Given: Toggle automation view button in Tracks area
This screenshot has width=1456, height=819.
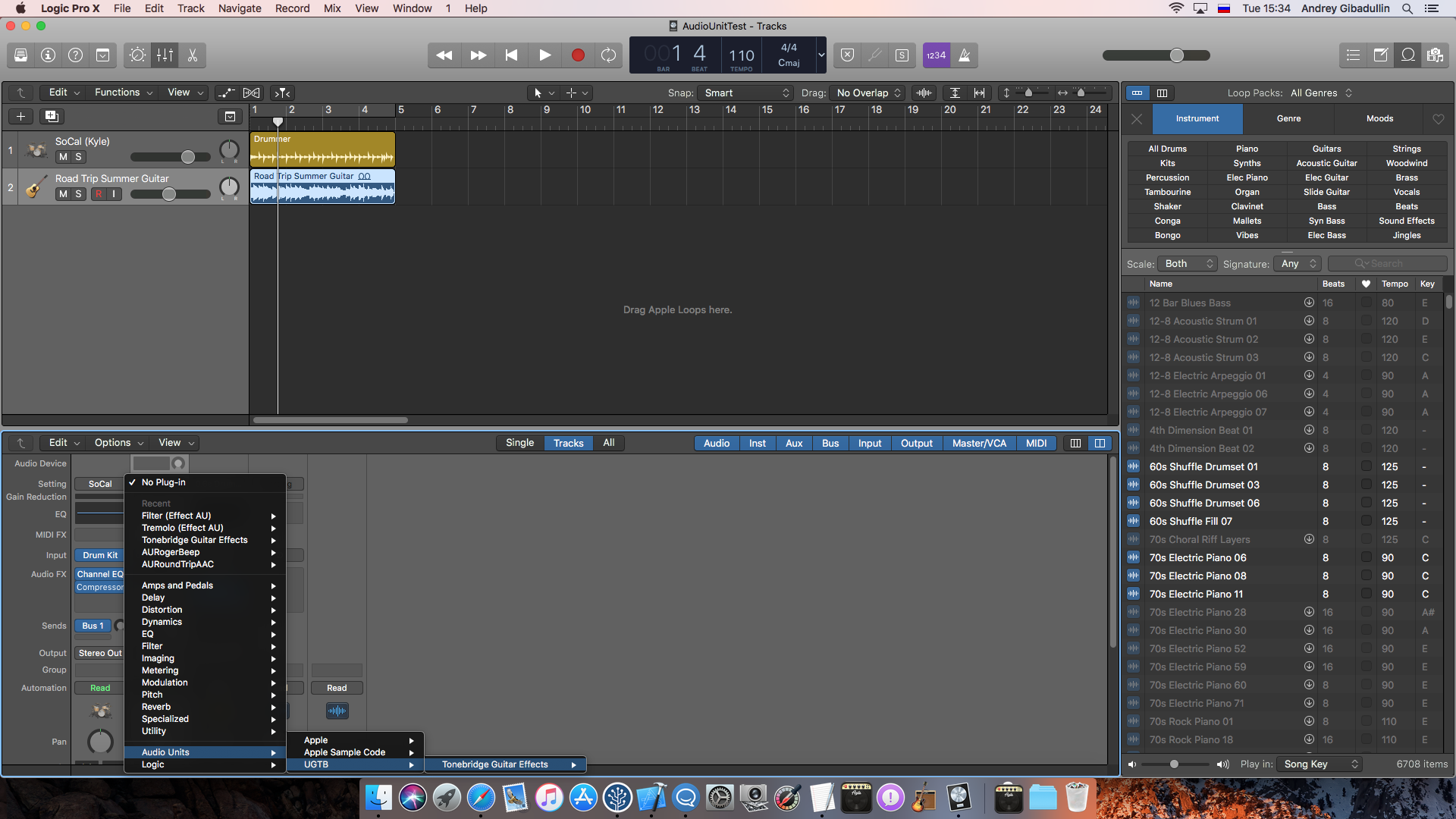Looking at the screenshot, I should [x=226, y=93].
